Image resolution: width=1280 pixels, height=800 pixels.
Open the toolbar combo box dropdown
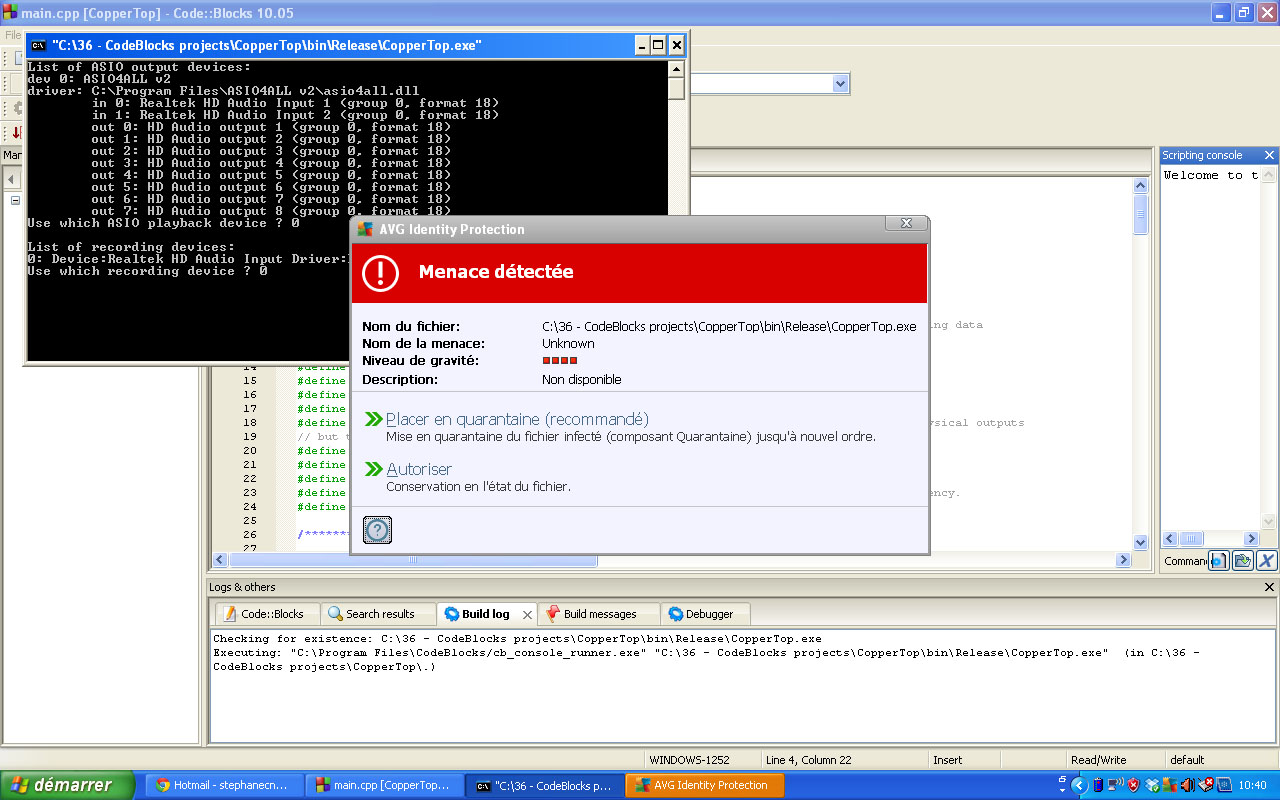pyautogui.click(x=840, y=84)
